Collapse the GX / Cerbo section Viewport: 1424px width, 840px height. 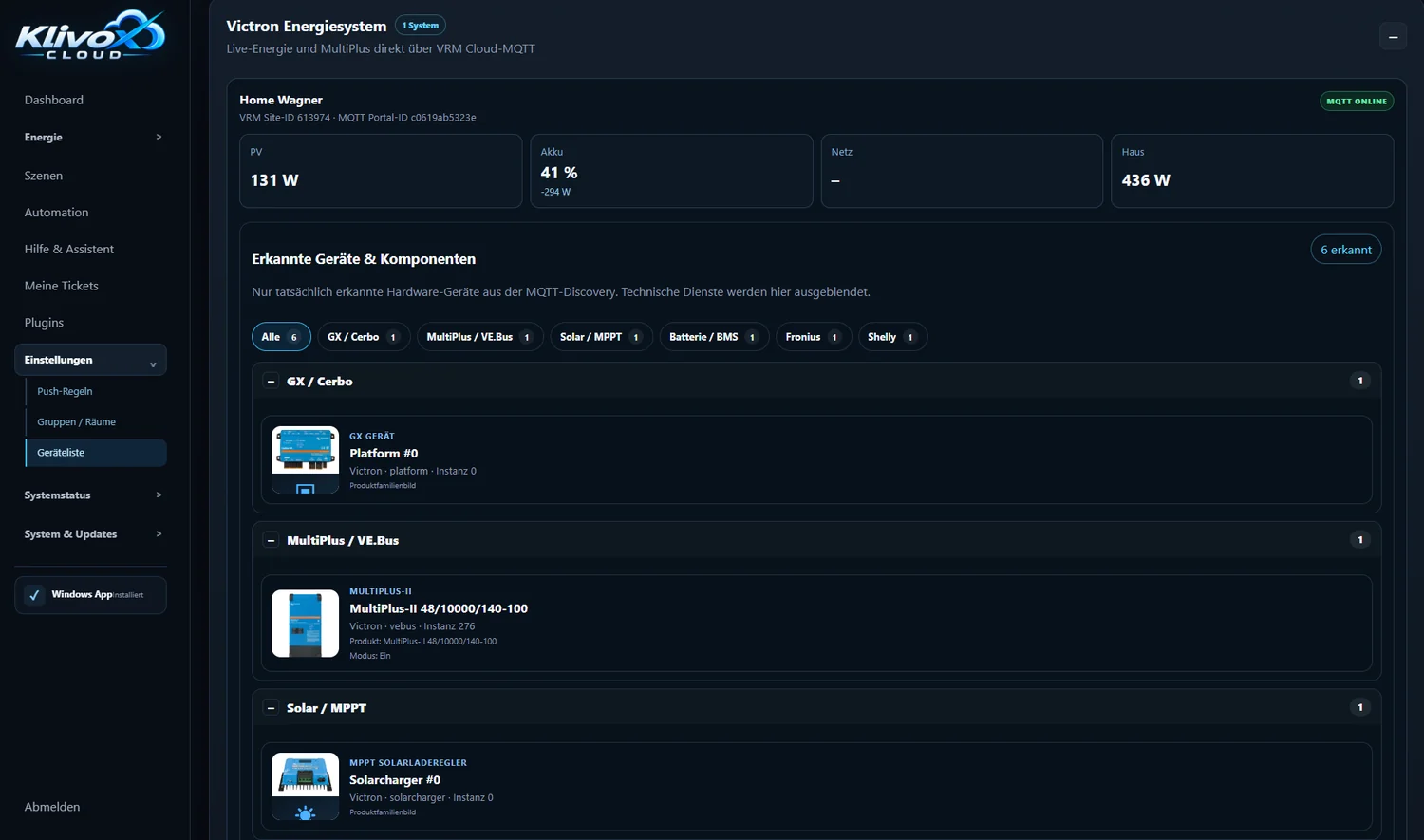tap(271, 382)
